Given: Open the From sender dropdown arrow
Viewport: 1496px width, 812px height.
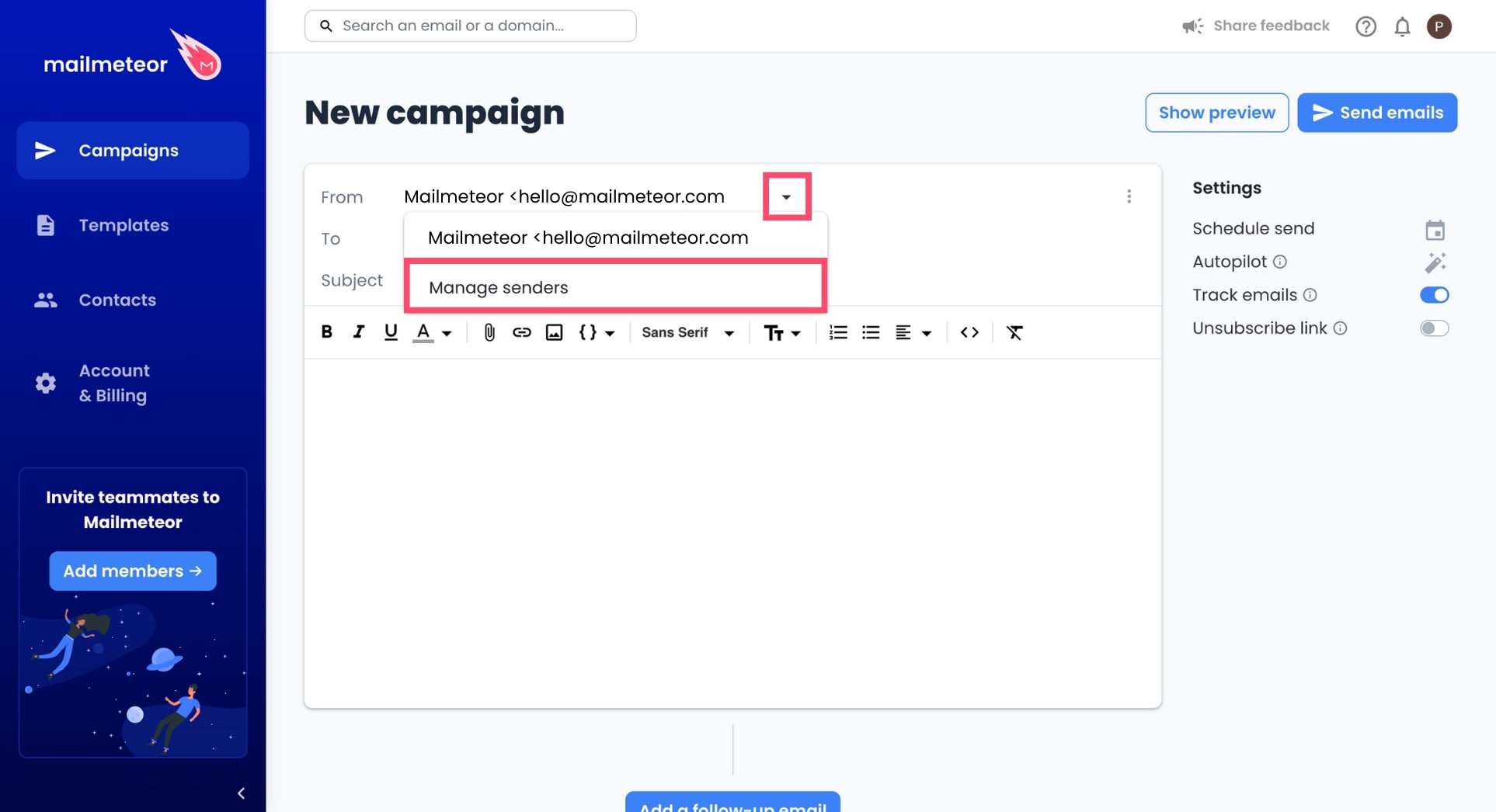Looking at the screenshot, I should pyautogui.click(x=787, y=196).
